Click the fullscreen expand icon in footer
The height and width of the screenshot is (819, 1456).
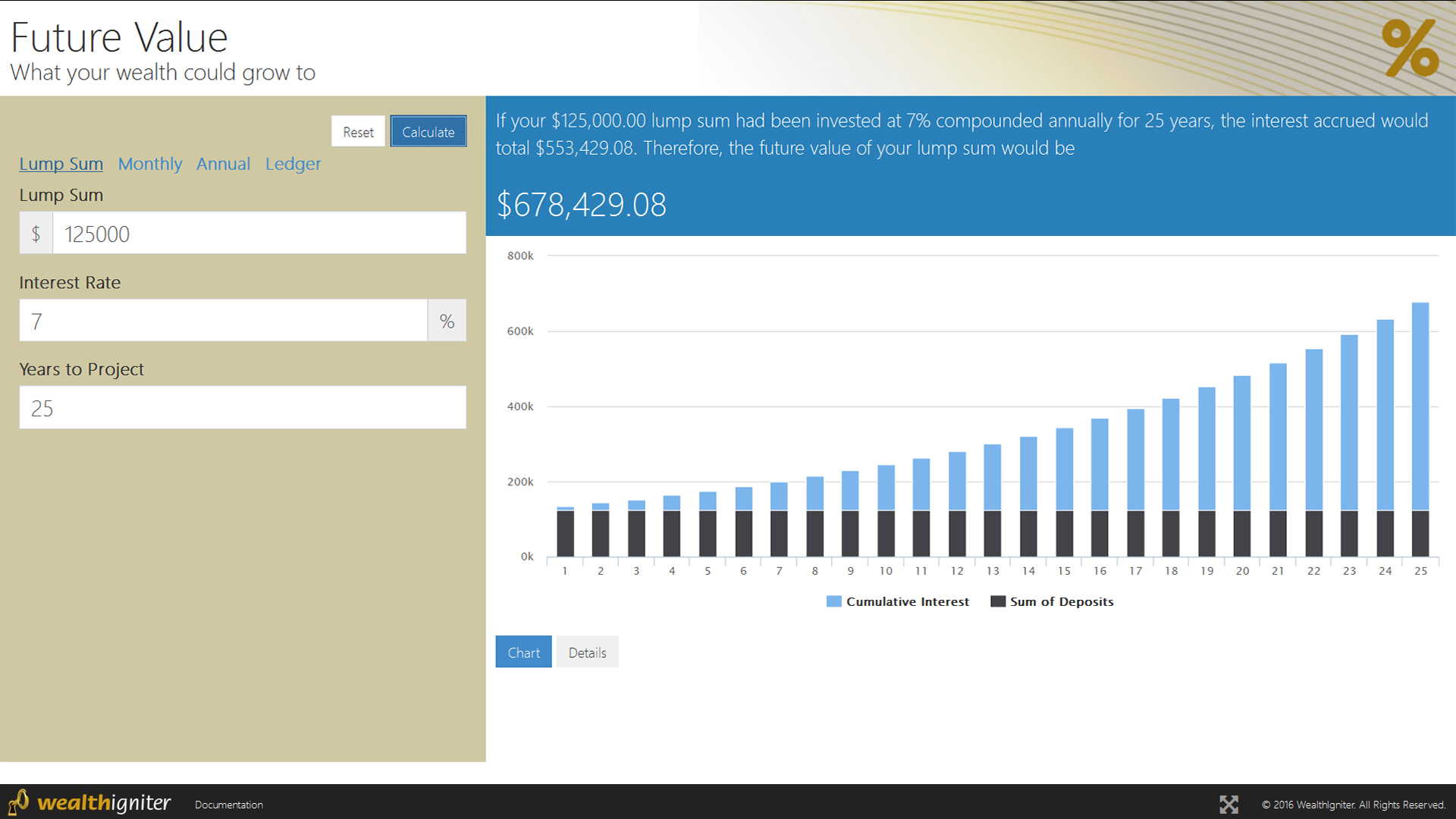[1228, 804]
